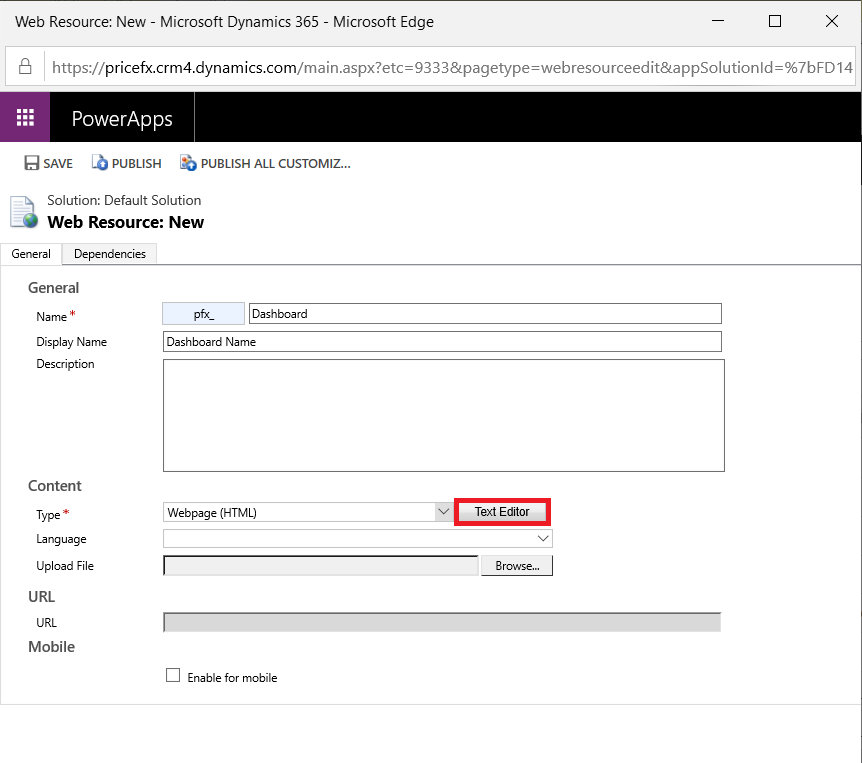The image size is (862, 763).
Task: Open the Text Editor button
Action: pos(502,512)
